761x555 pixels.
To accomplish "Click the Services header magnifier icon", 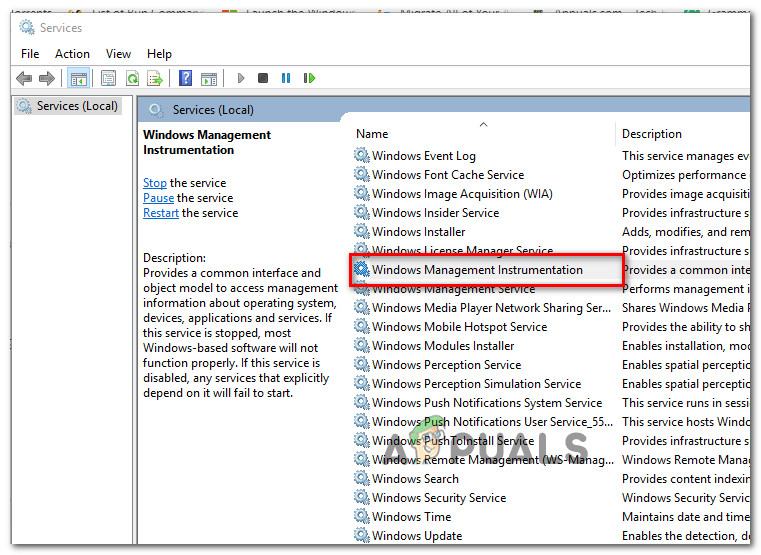I will (156, 110).
